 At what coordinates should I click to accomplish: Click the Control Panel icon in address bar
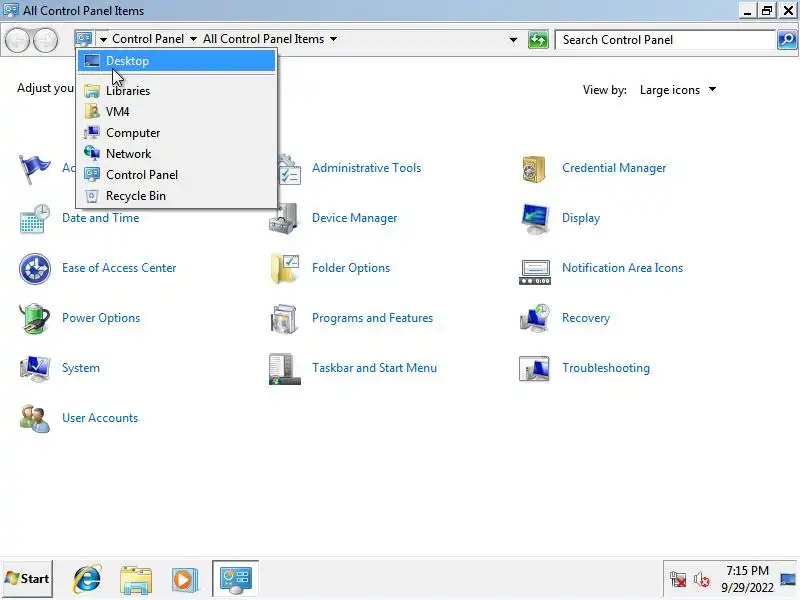[x=84, y=39]
